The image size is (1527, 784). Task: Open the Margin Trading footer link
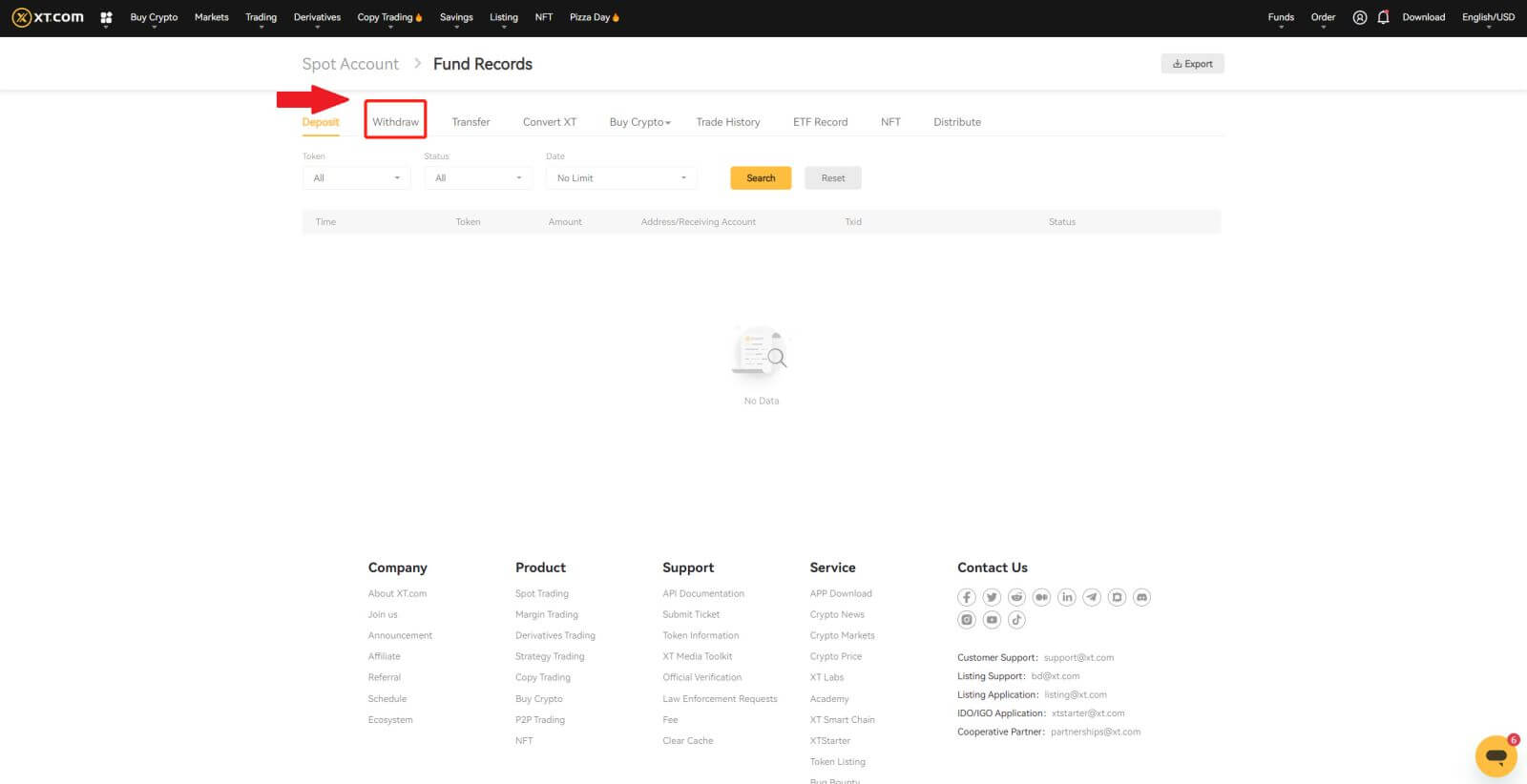click(546, 614)
